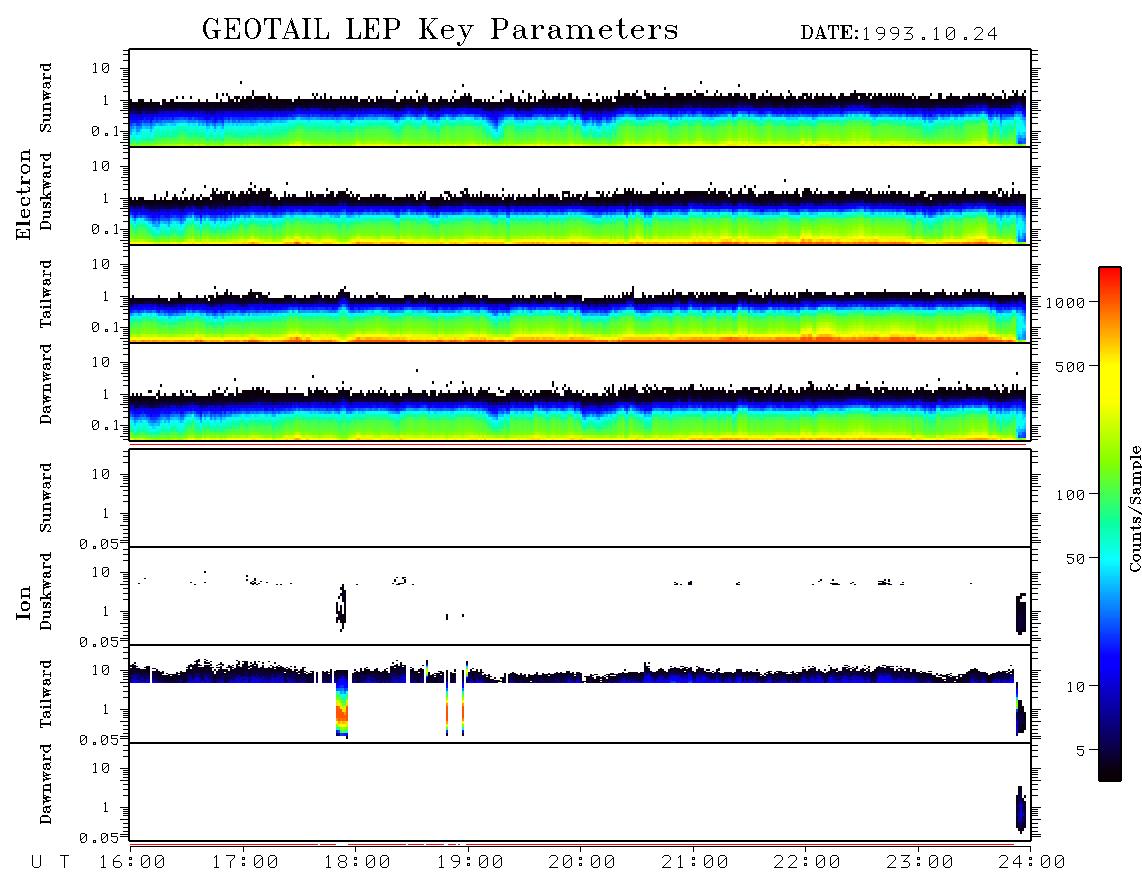The width and height of the screenshot is (1142, 880).
Task: Click the red ion burst near 18:00 in Ion Tailward
Action: point(342,710)
